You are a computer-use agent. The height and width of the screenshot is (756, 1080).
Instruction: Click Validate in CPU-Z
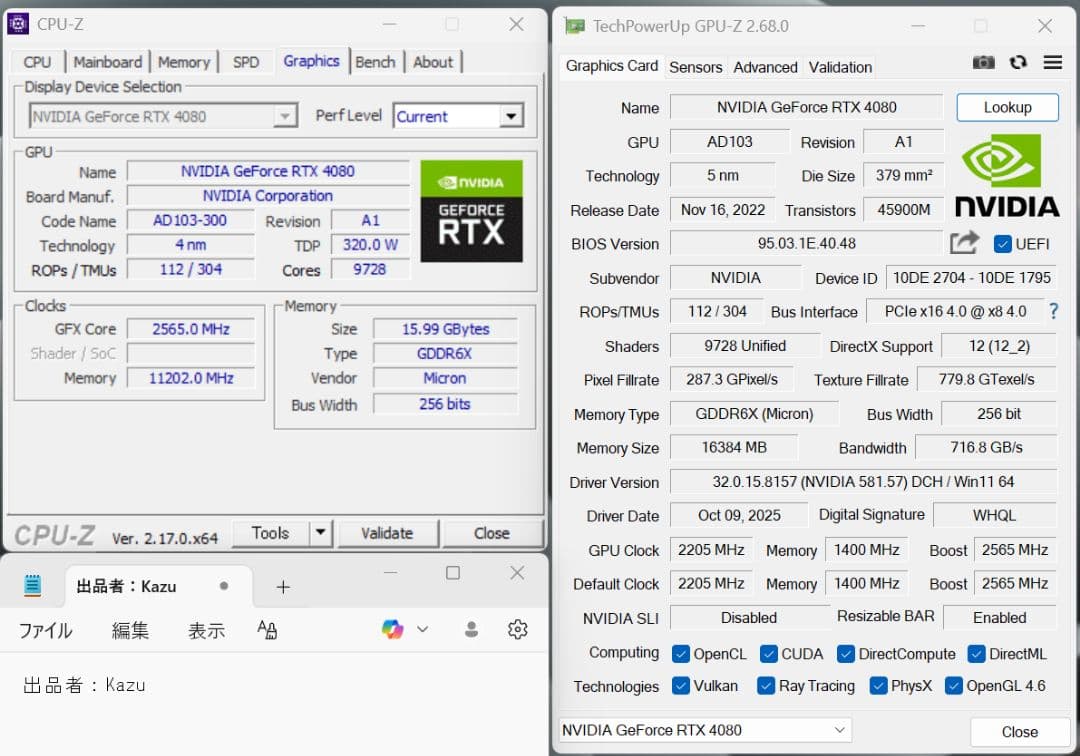pyautogui.click(x=388, y=533)
